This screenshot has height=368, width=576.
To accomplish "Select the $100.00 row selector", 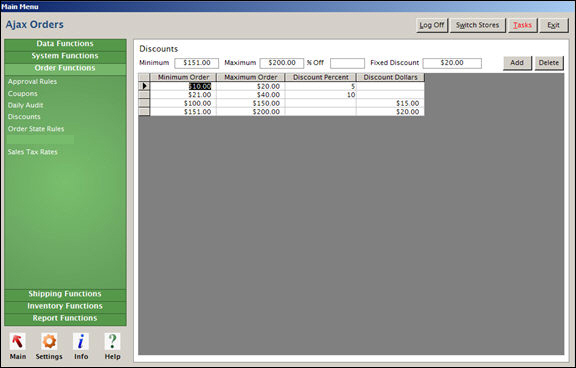I will [144, 103].
